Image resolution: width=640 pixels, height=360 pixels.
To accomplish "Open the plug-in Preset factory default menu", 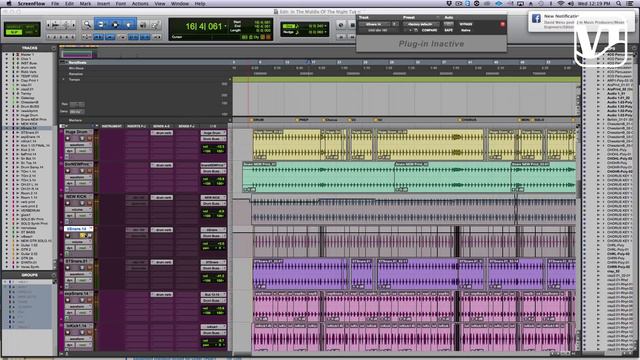I will coord(420,24).
